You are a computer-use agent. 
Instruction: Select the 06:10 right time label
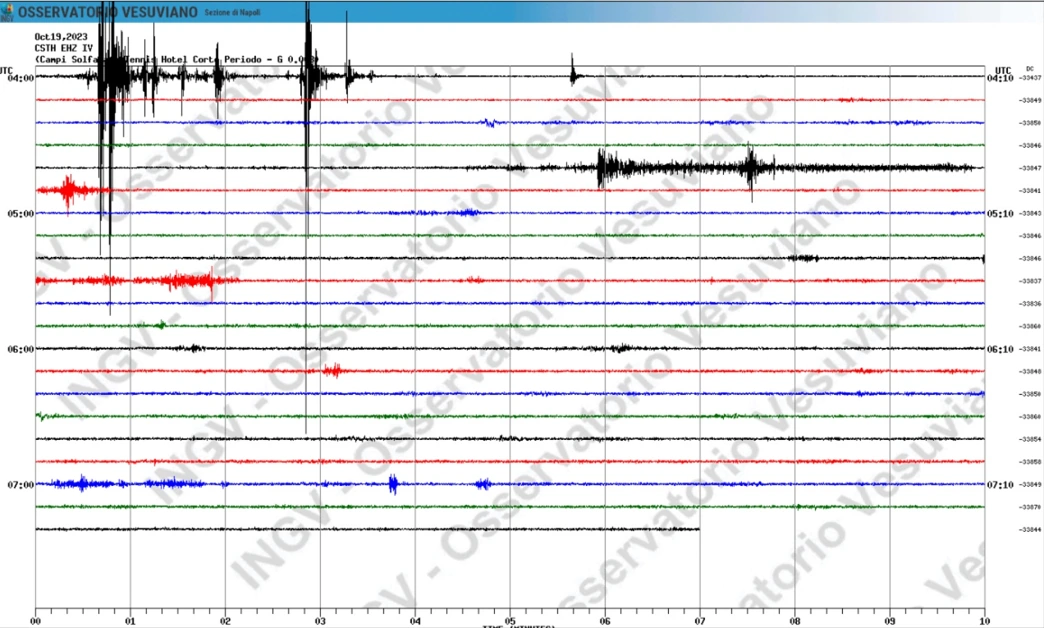1000,349
